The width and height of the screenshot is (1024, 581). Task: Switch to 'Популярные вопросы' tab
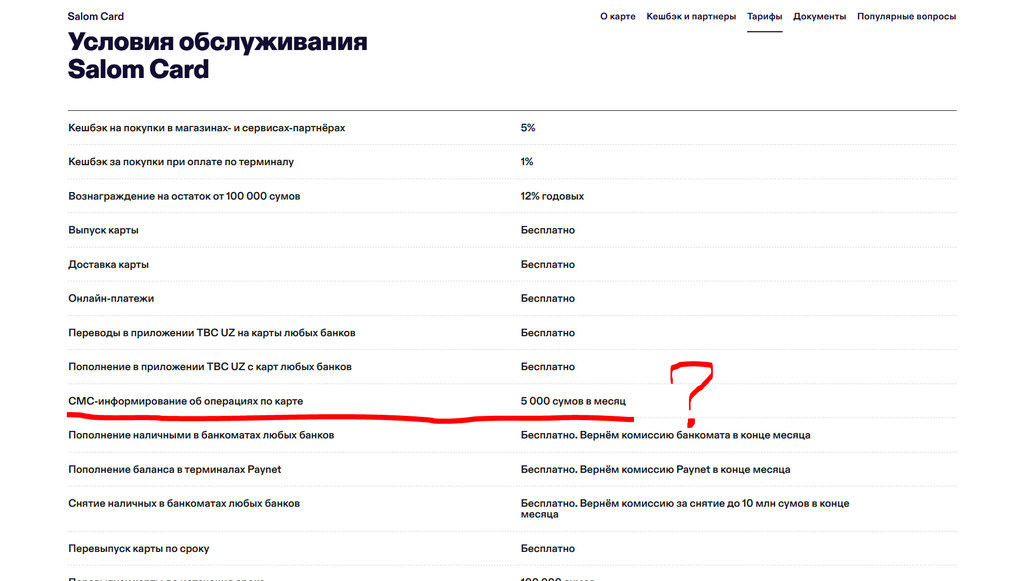tap(906, 17)
